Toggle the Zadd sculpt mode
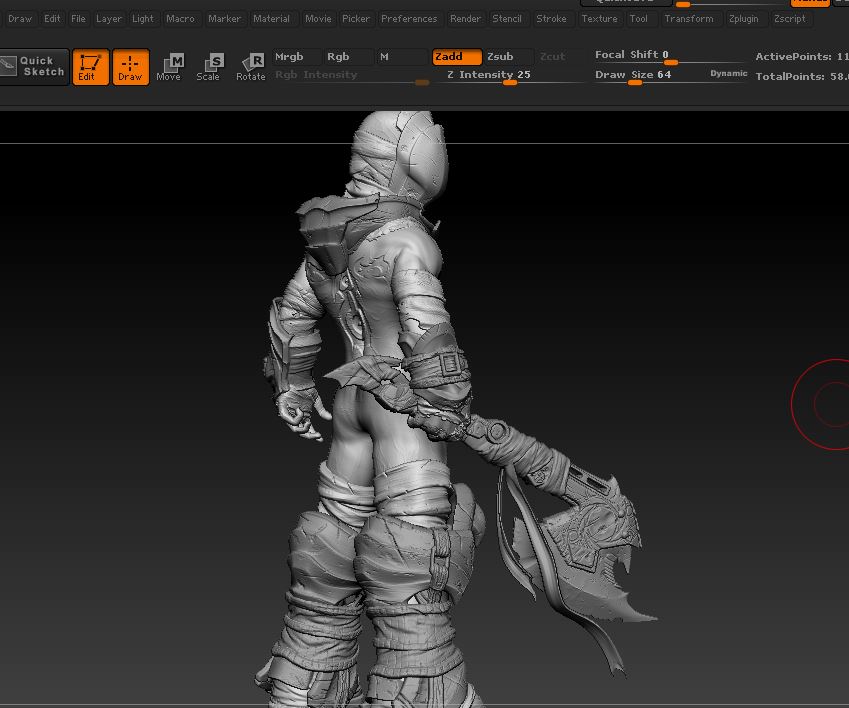 [456, 57]
